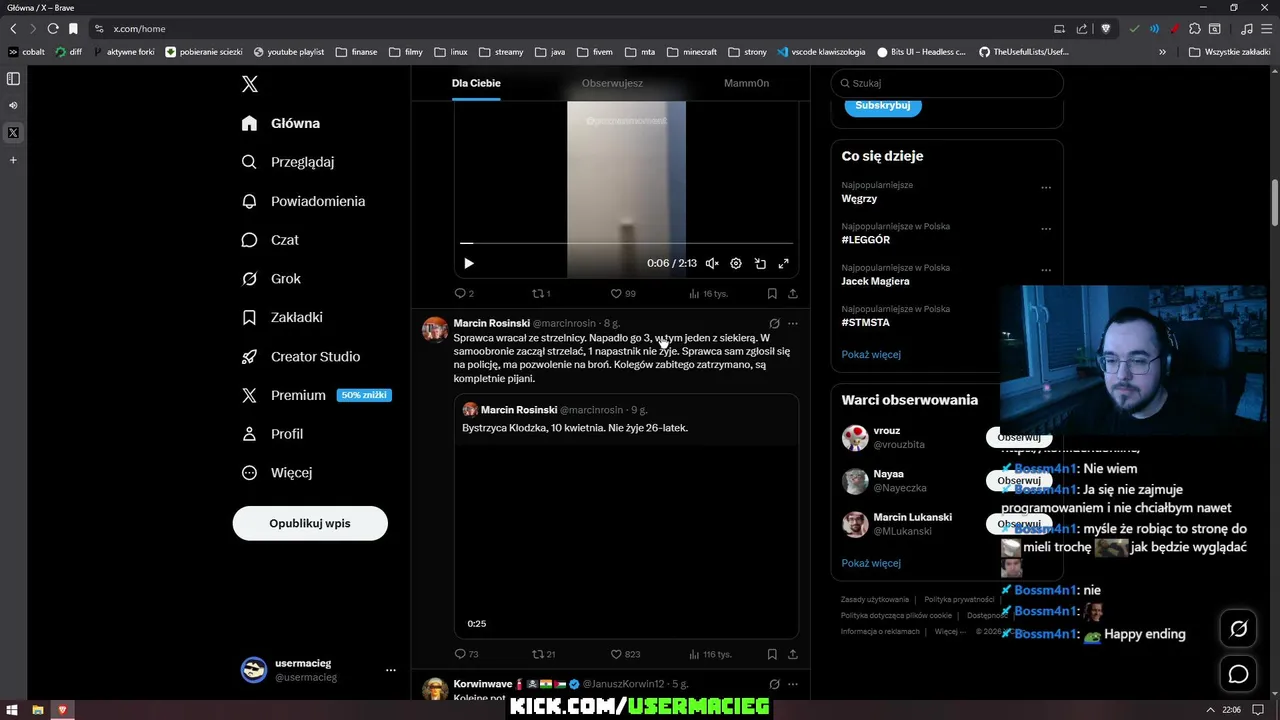Viewport: 1280px width, 720px height.
Task: Open the Wszystkie zakładki folder
Action: pos(1229,52)
